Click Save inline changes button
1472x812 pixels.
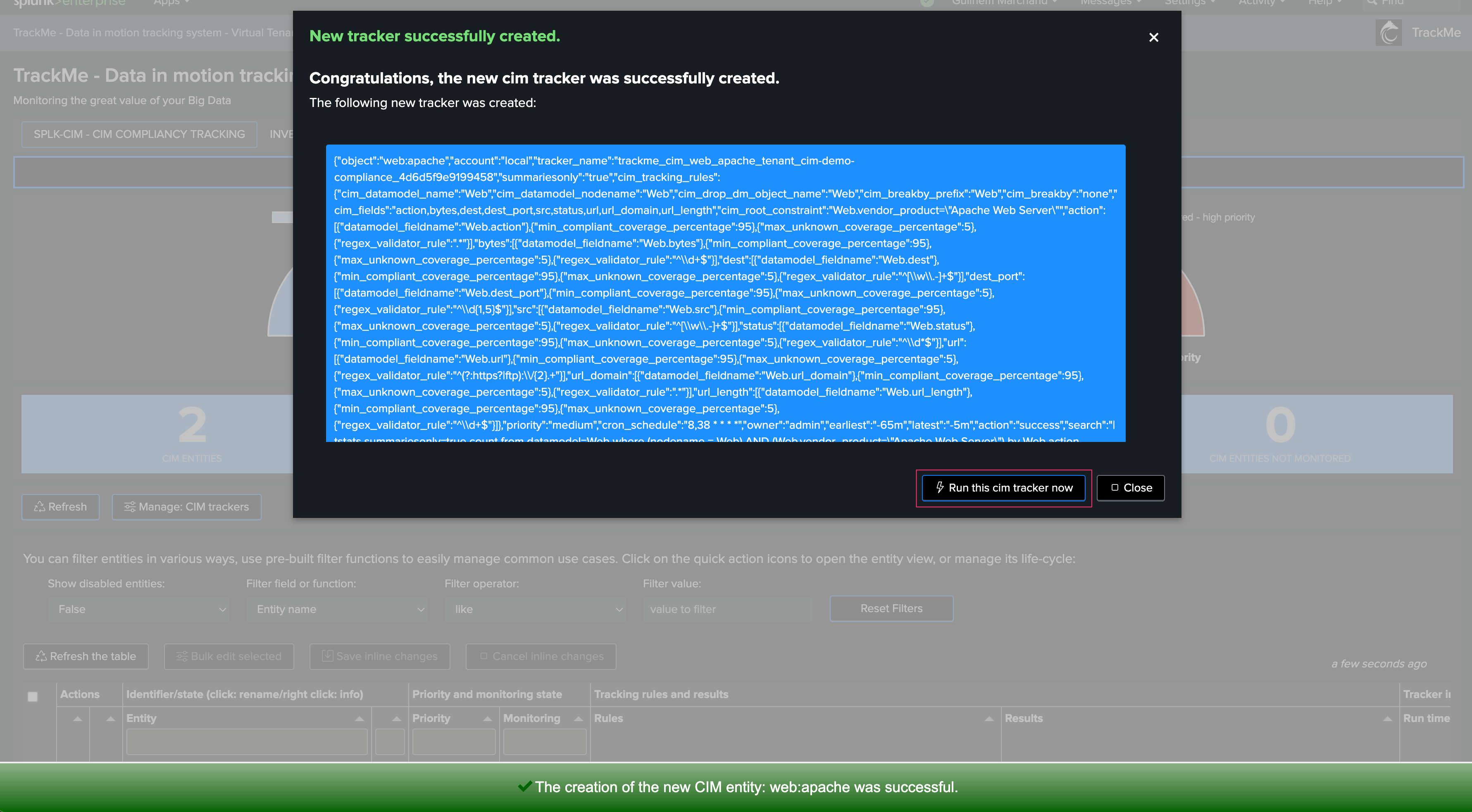[379, 657]
